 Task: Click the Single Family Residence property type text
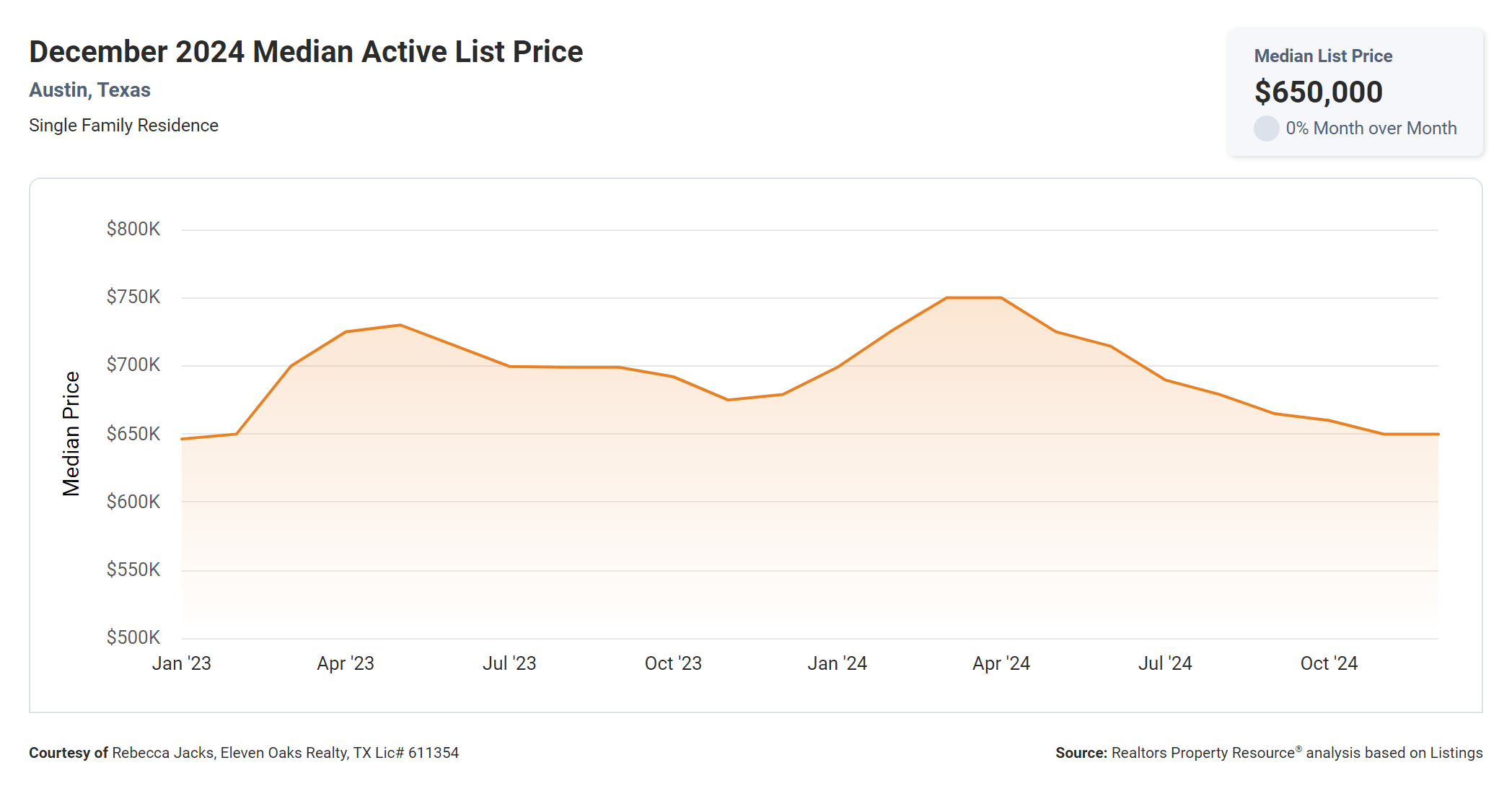tap(123, 126)
